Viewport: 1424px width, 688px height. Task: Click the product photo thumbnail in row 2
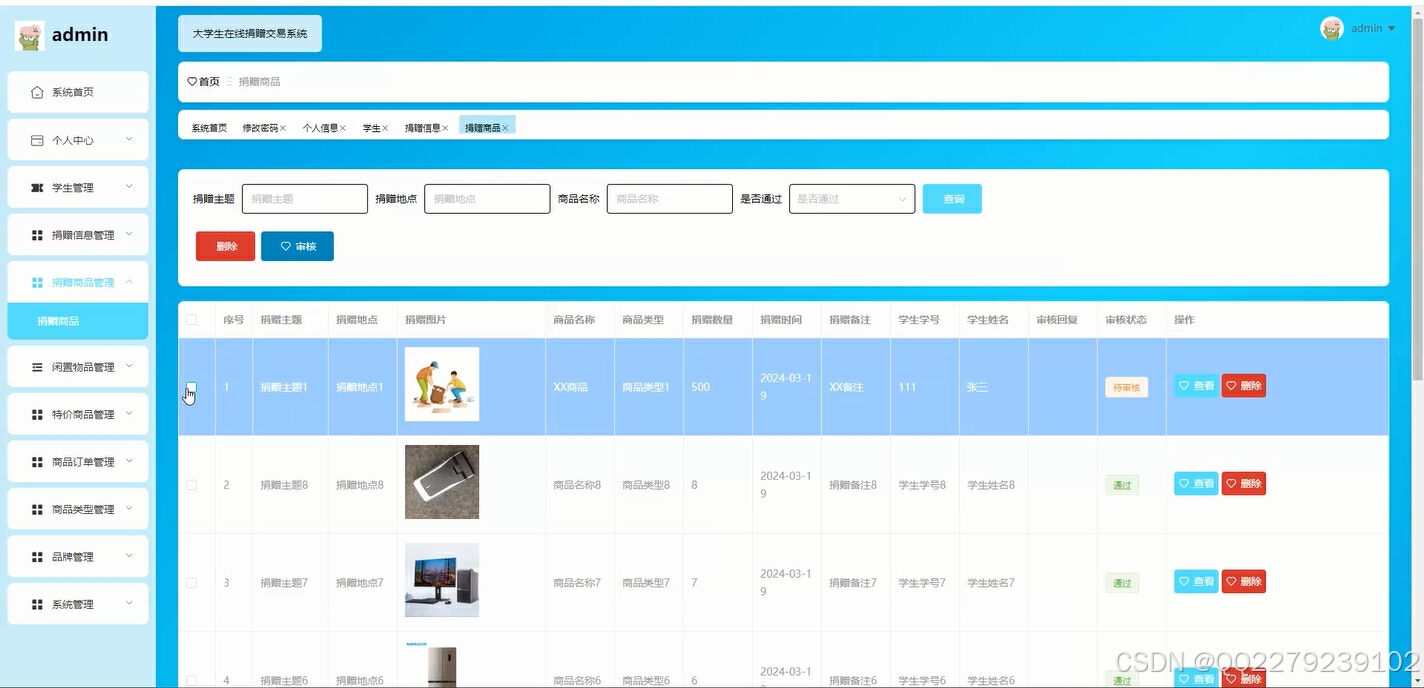click(441, 482)
